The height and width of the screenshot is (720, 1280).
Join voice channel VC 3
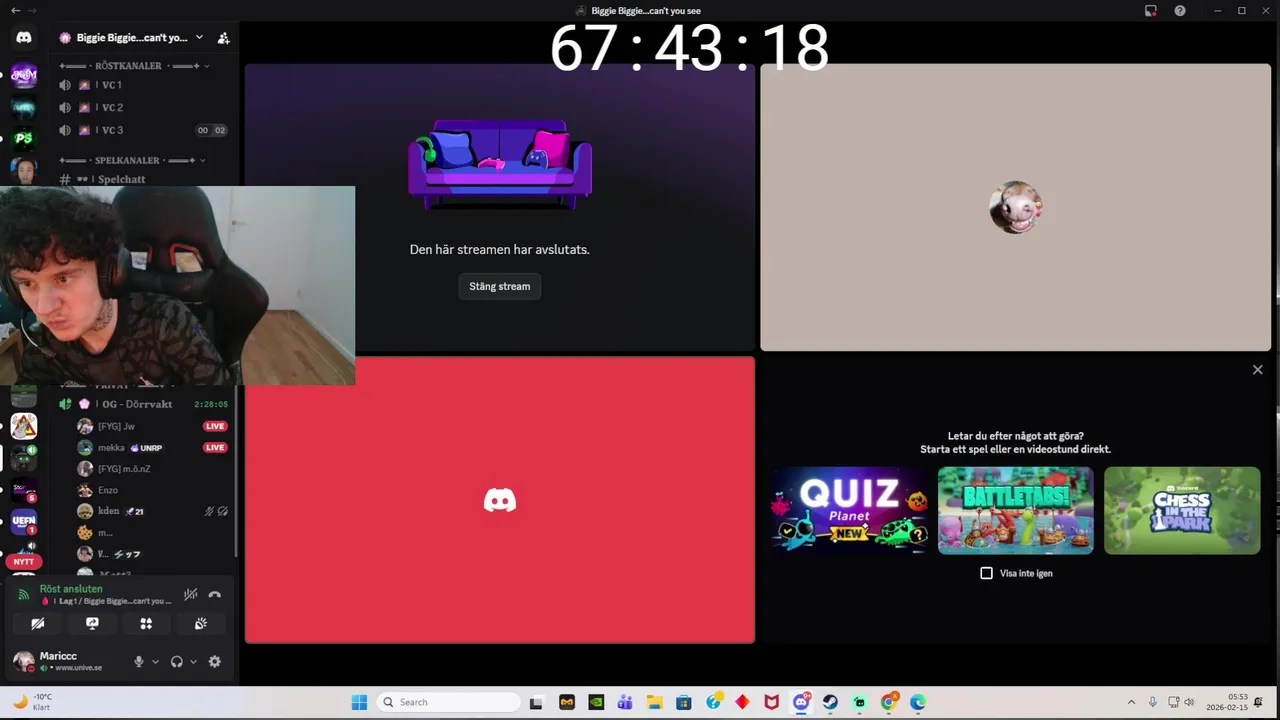click(x=143, y=130)
